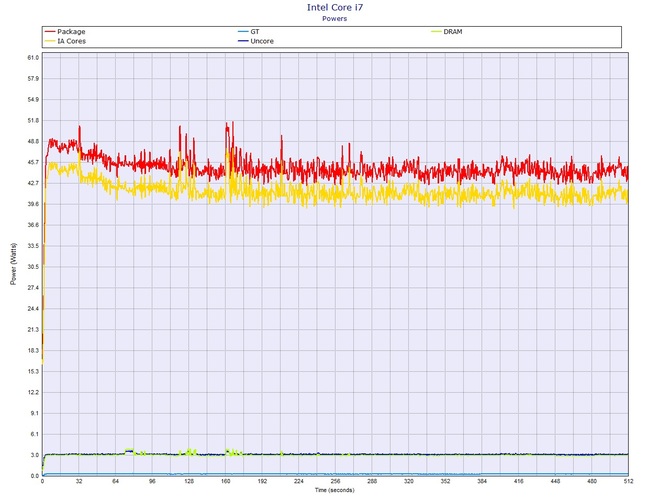This screenshot has height=502, width=670.
Task: Click the 33.5 y-axis value
Action: point(33,246)
